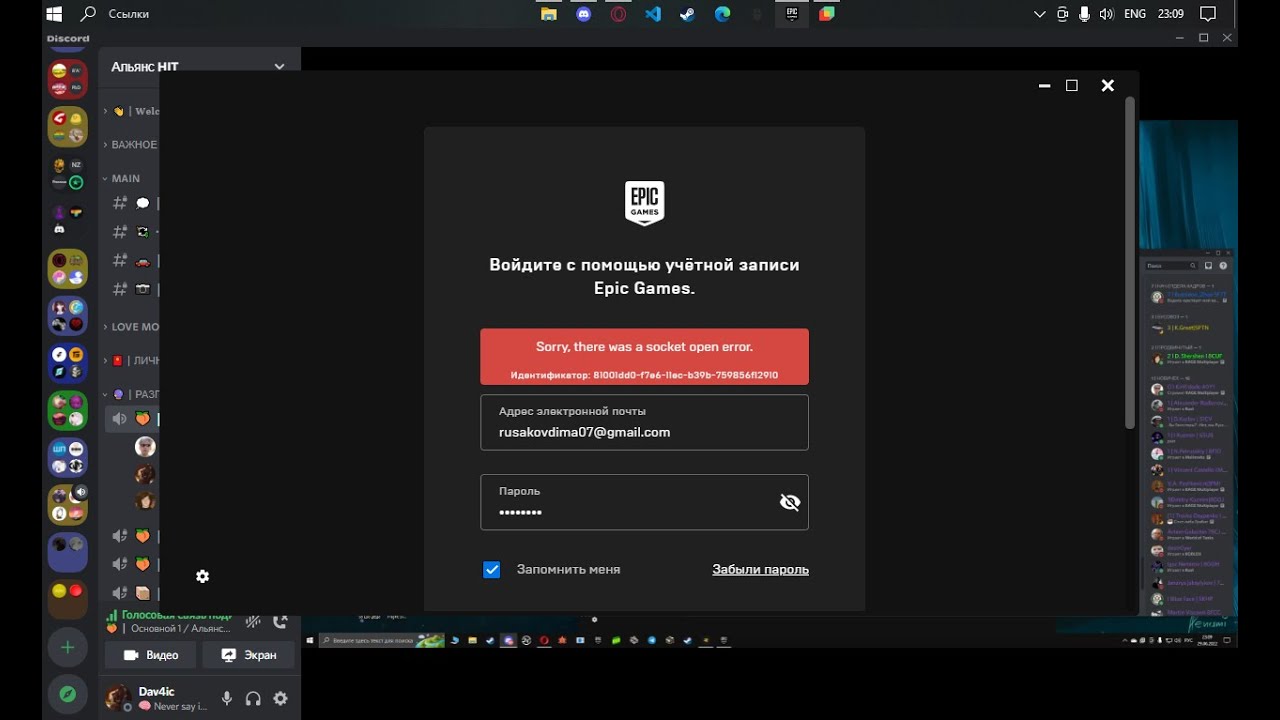Screen dimensions: 1280x720
Task: Open File Explorer from taskbar
Action: tap(548, 14)
